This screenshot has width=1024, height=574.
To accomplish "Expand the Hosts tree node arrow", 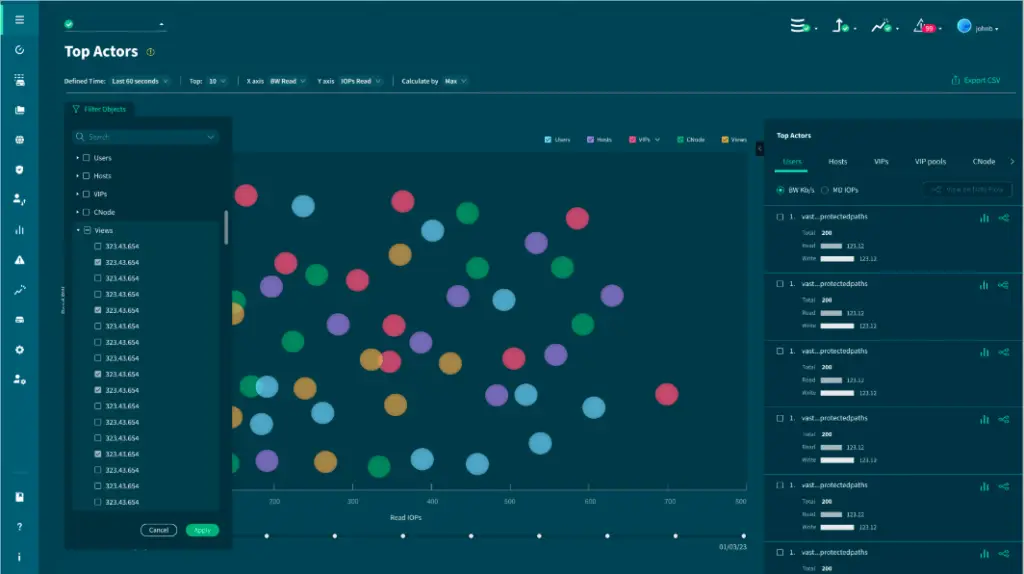I will 77,176.
